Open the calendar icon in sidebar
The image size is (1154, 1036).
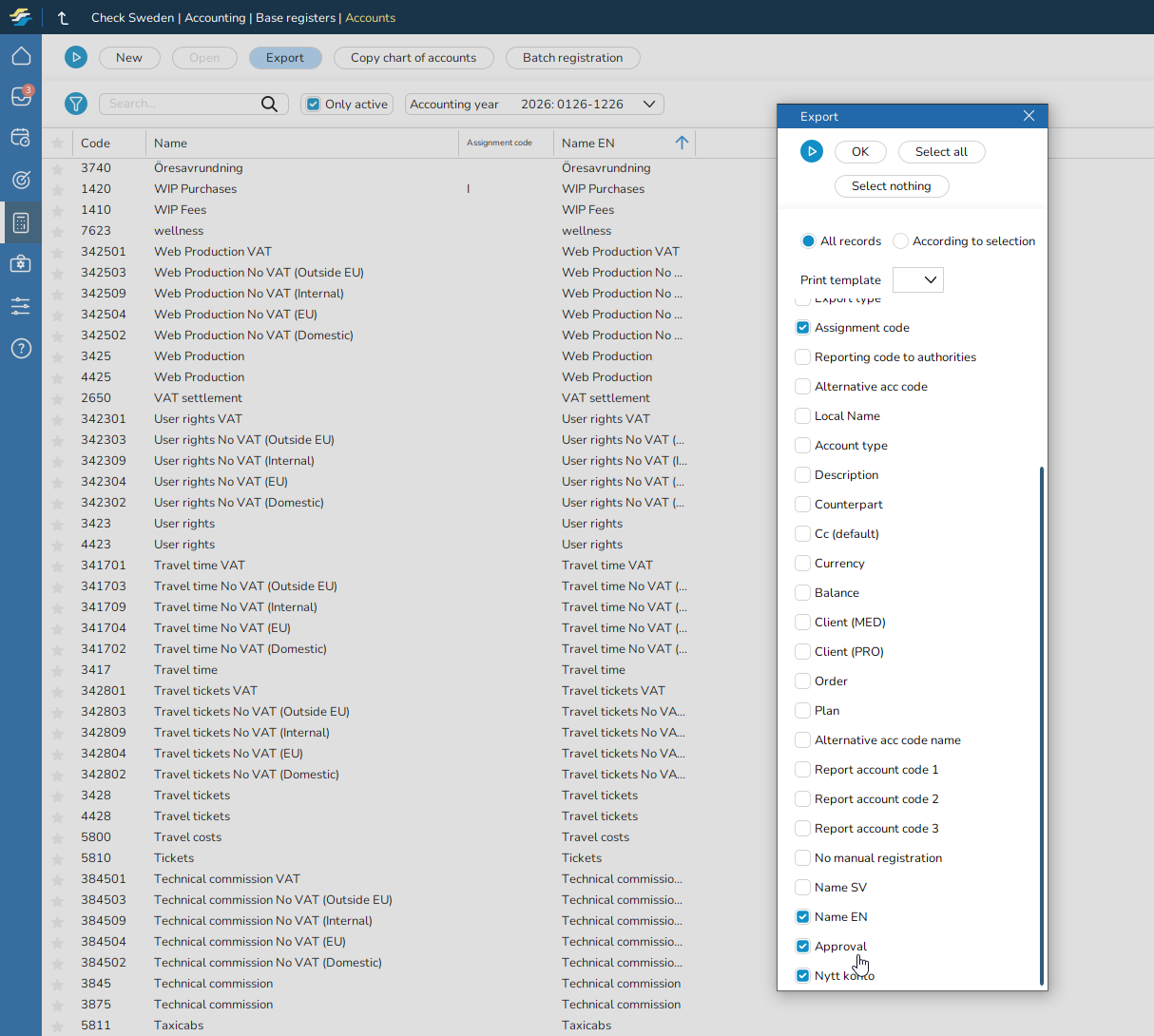(21, 138)
